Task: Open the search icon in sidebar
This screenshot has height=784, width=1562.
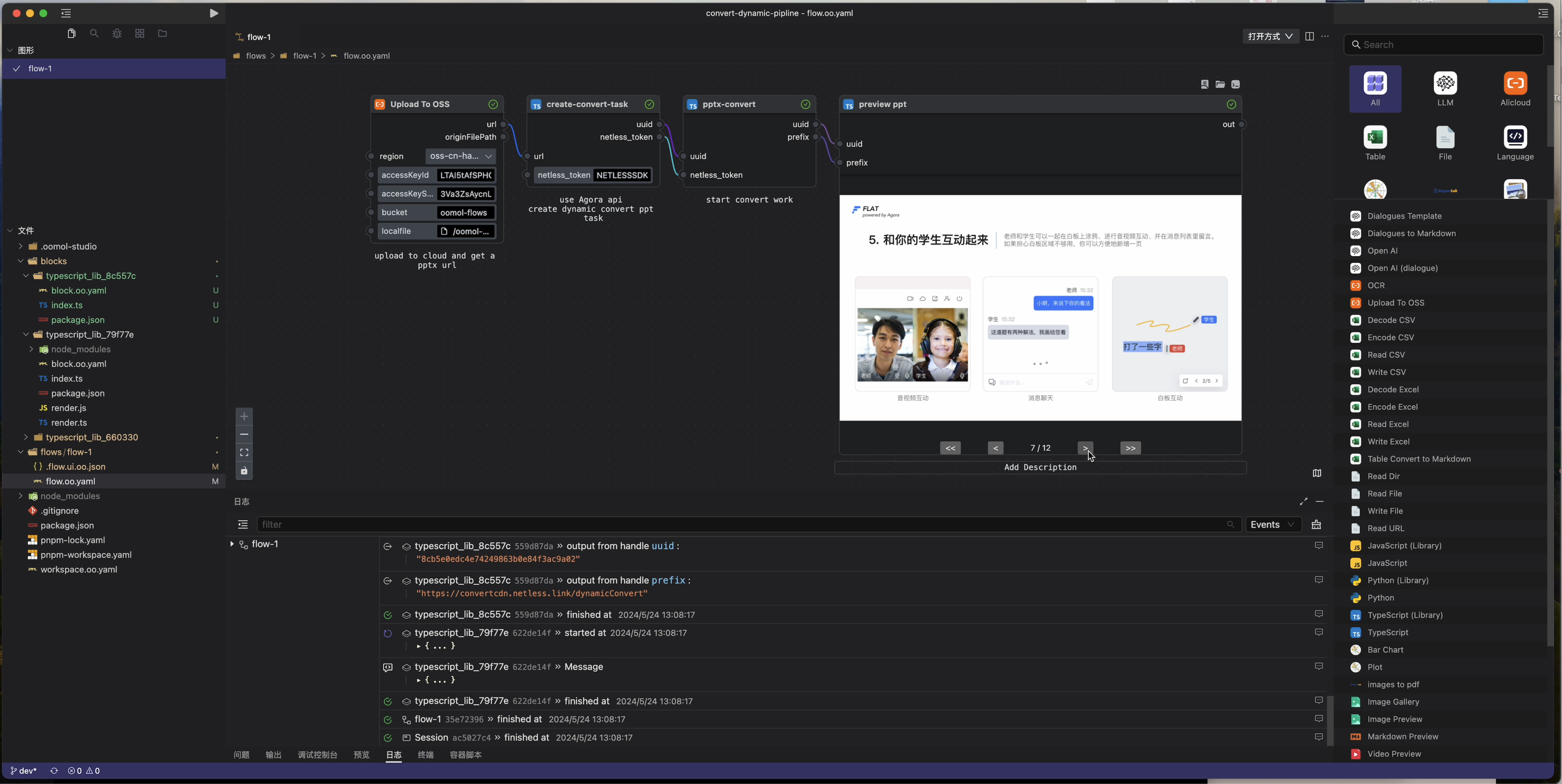Action: coord(94,34)
